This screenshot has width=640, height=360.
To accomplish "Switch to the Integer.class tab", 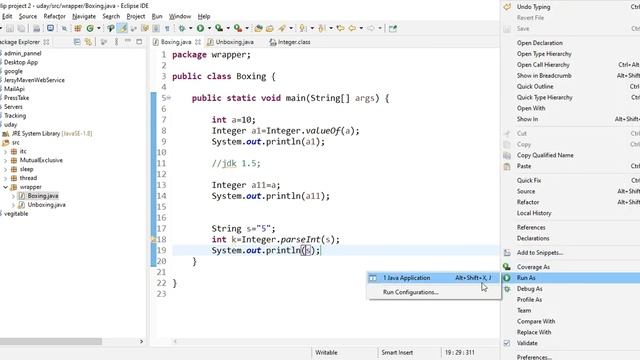I will tap(290, 42).
